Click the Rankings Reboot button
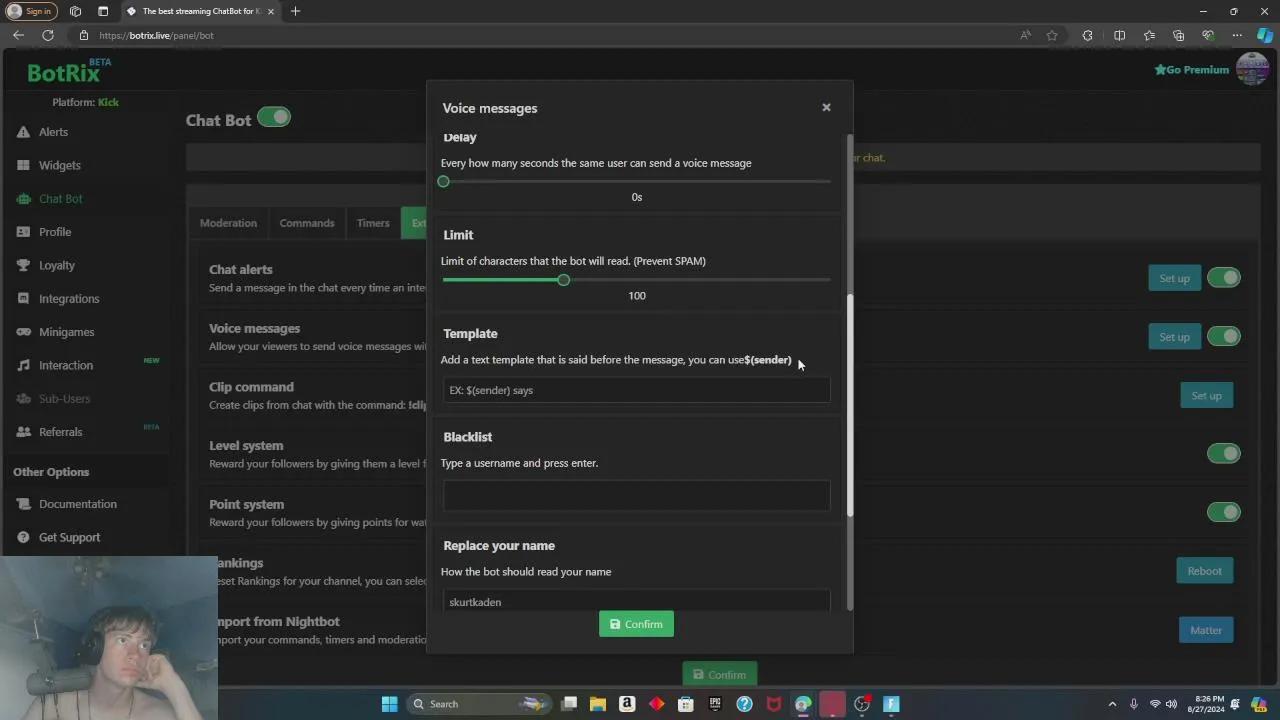Screen dimensions: 1280x720 pos(1204,571)
